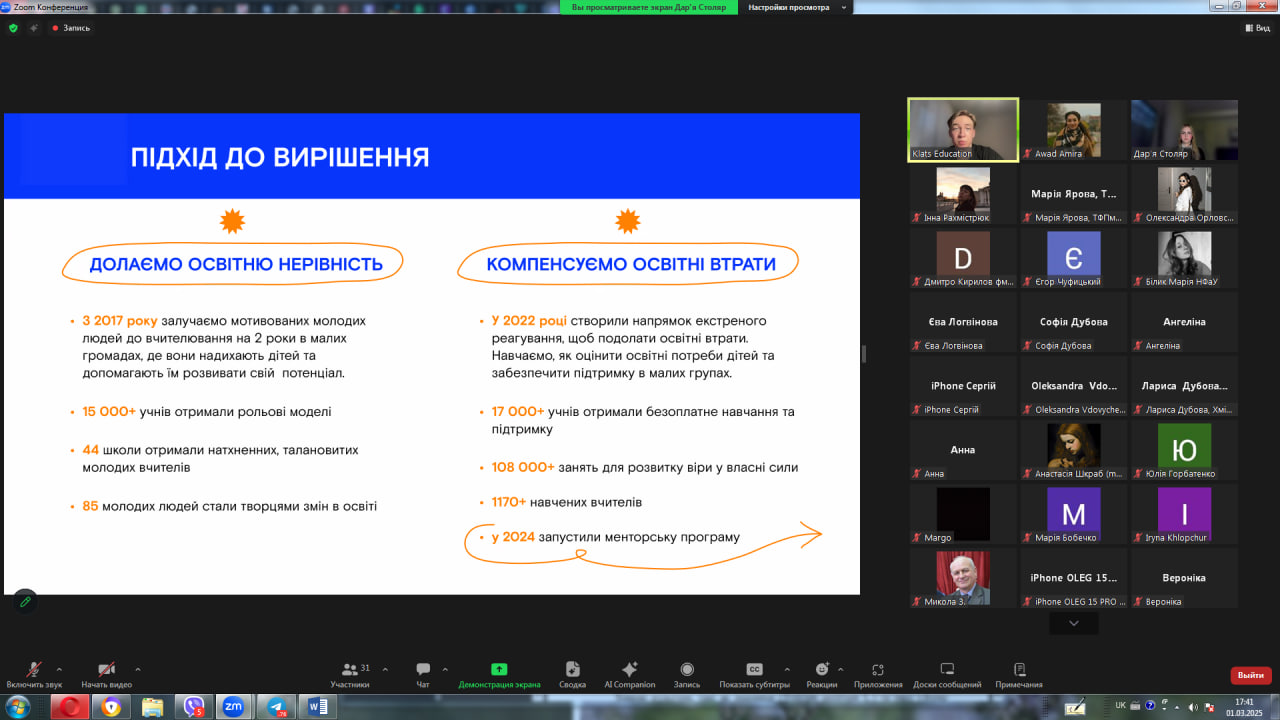
Task: Open audio options arrow beside Включить звук
Action: [x=59, y=669]
